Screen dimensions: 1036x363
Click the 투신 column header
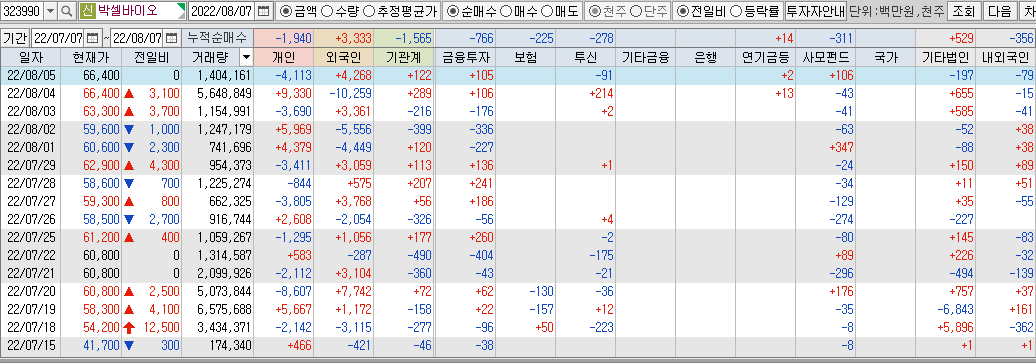pos(585,58)
